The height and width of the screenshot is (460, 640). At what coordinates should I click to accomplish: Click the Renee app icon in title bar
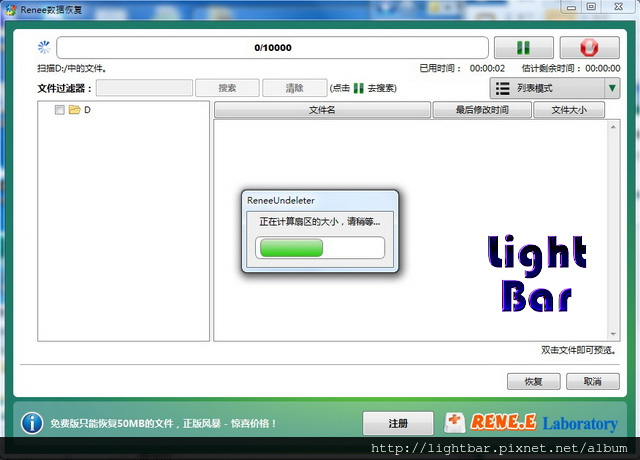point(11,10)
